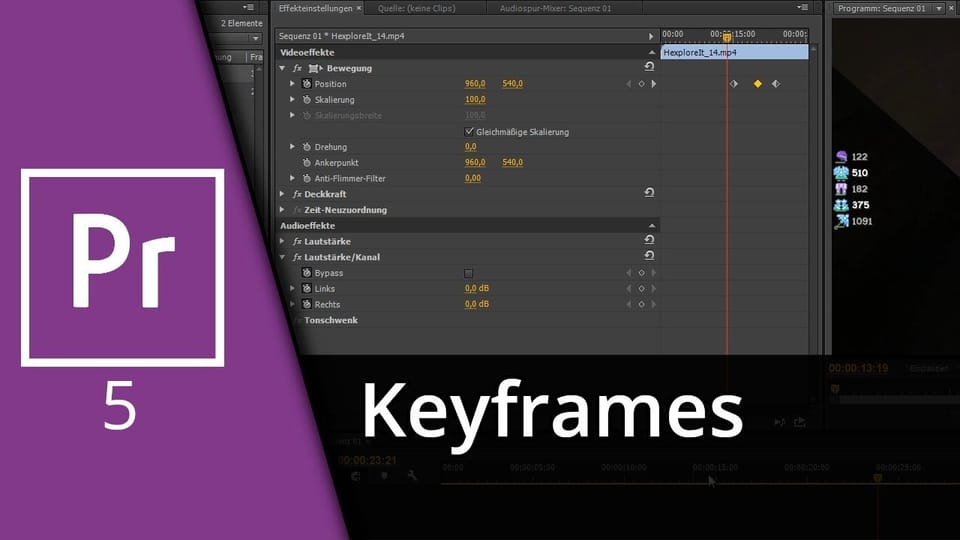Toggle Drehung animation stopwatch
This screenshot has width=960, height=540.
tap(307, 147)
